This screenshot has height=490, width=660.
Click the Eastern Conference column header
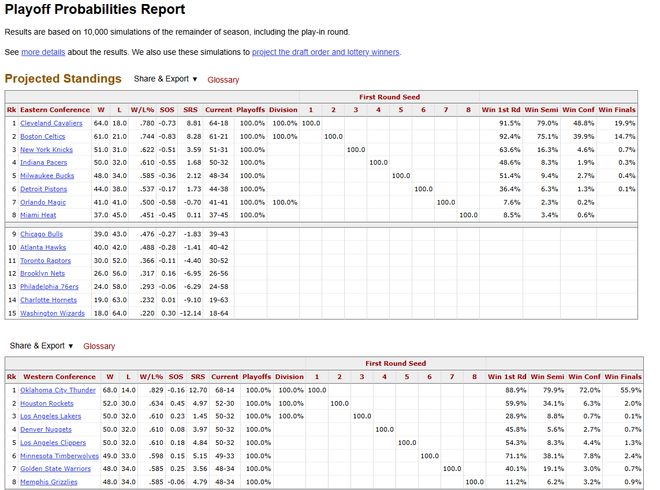pyautogui.click(x=55, y=110)
